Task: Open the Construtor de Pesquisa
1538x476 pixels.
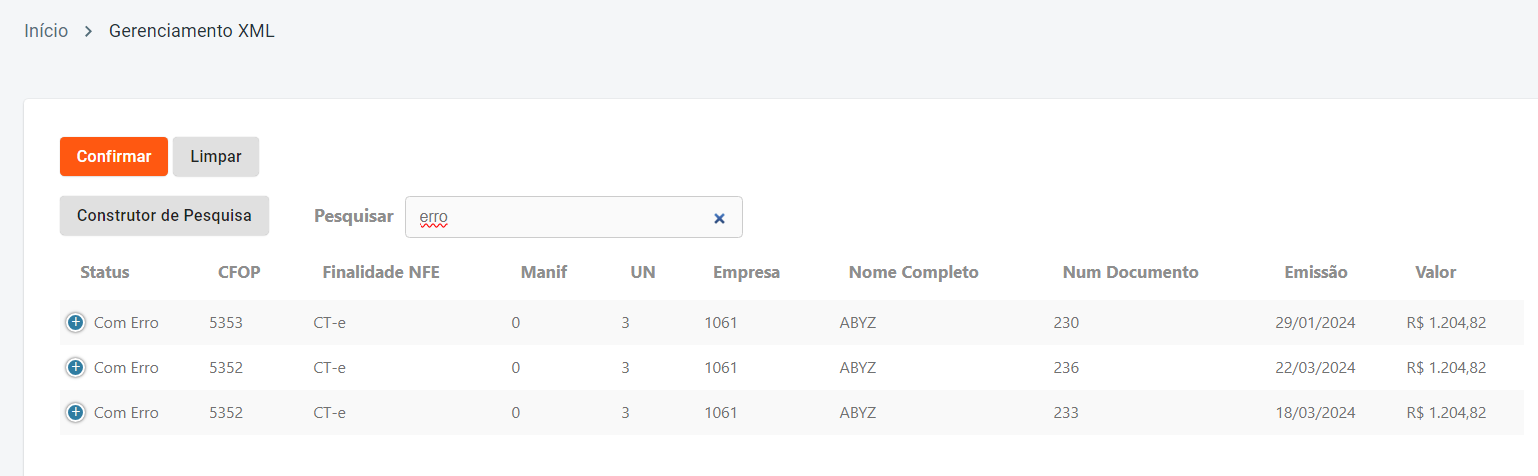Action: pos(164,216)
